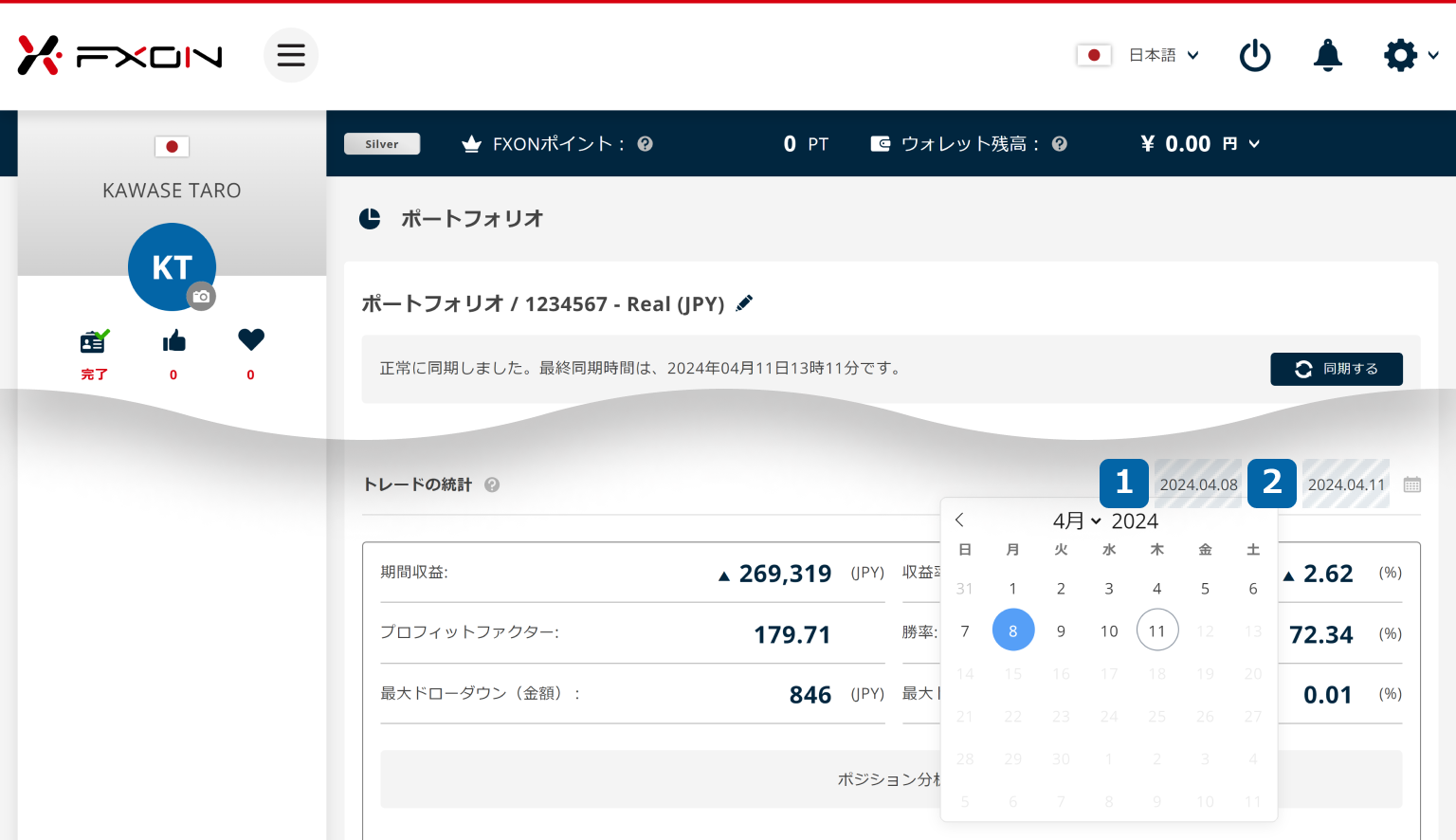This screenshot has height=840, width=1456.
Task: Click the 同期する sync button
Action: [x=1337, y=369]
